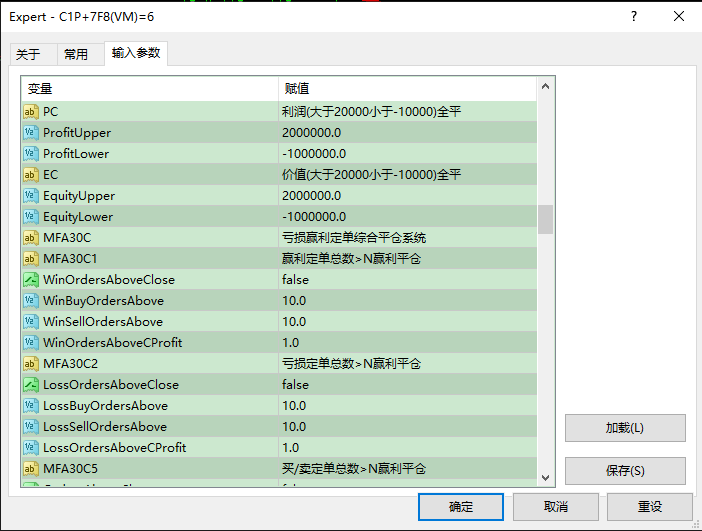Select the EC value 价值(大于20000小于-10000)全平
This screenshot has height=531, width=702.
pos(372,175)
